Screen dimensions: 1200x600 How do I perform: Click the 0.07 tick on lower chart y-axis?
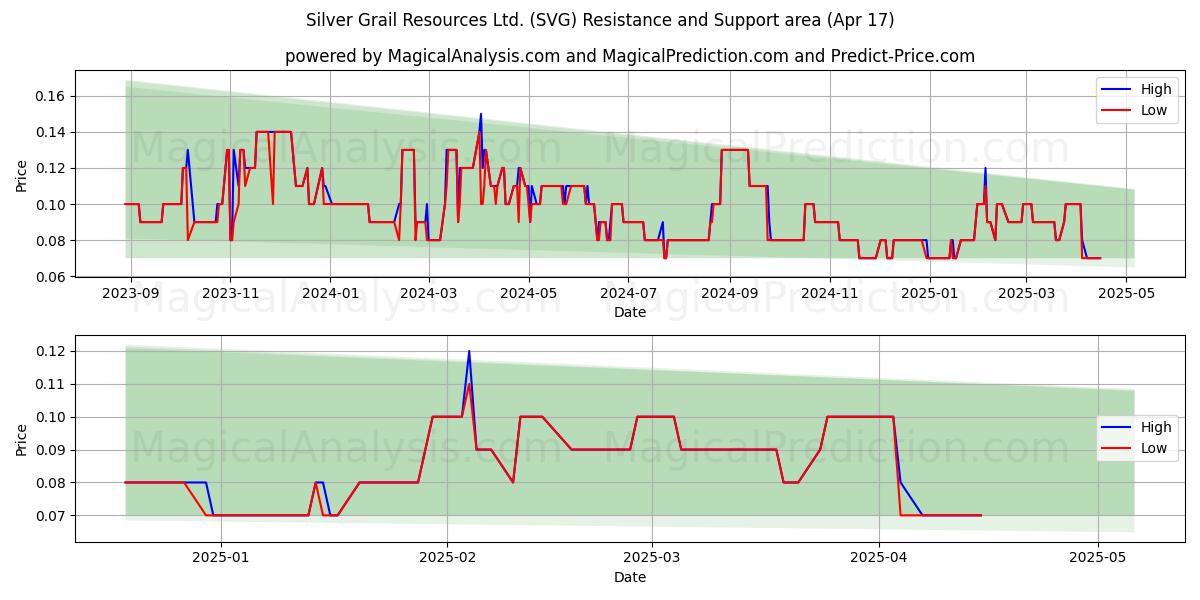click(51, 516)
